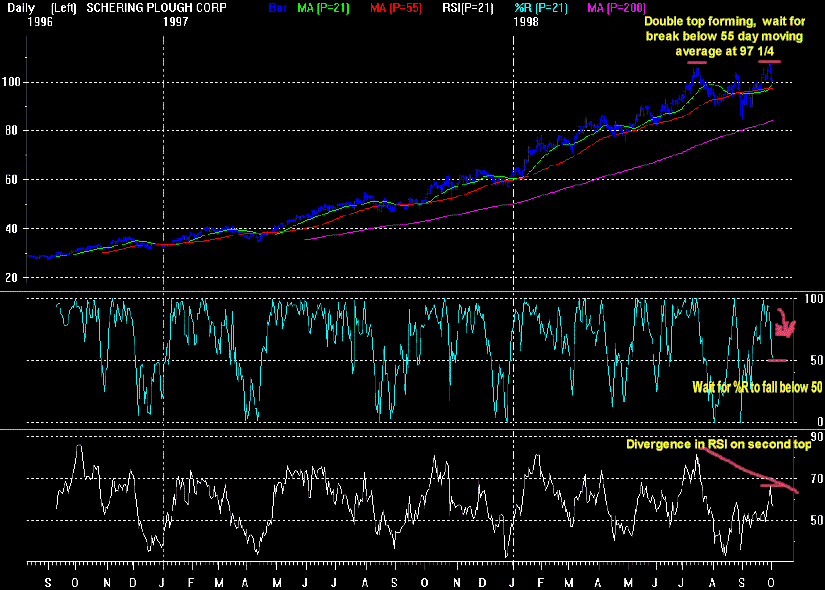This screenshot has height=590, width=825.
Task: Click the '100' label on %R panel axis
Action: pos(813,299)
